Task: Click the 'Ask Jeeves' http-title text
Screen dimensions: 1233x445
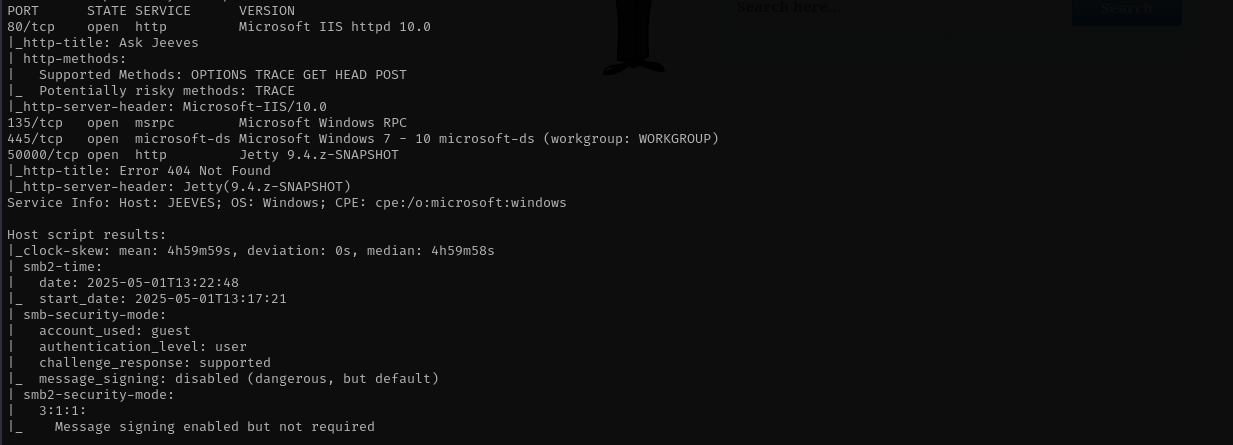Action: click(158, 43)
